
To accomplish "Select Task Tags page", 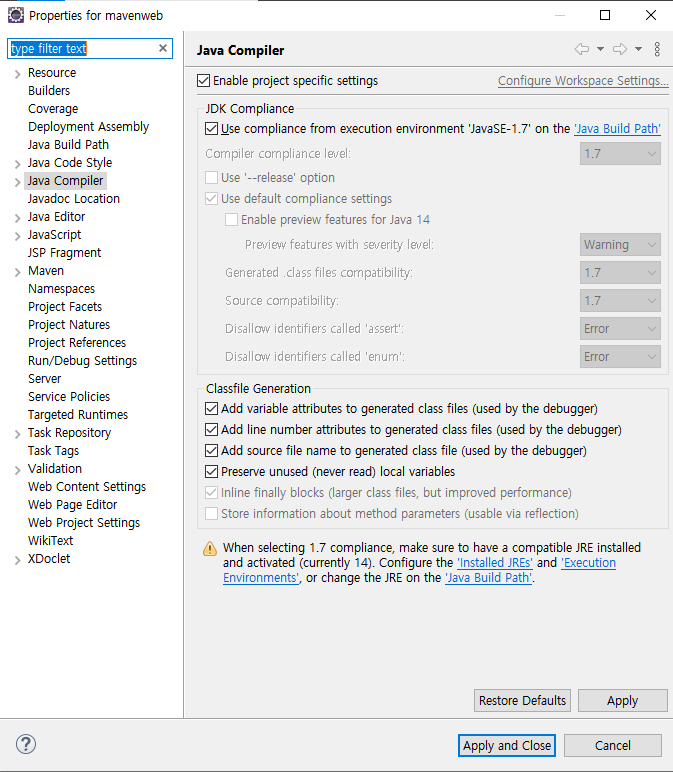I will pos(53,451).
